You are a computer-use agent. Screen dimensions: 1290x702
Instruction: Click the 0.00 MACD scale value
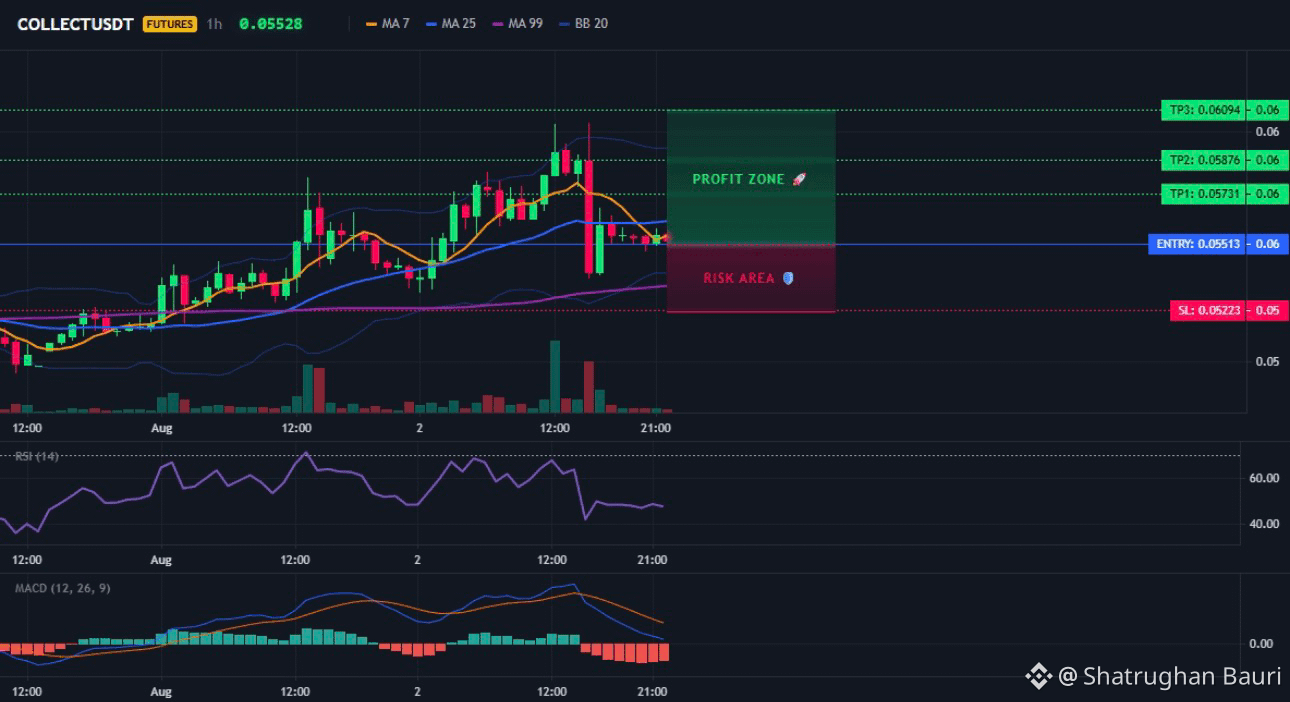1261,644
